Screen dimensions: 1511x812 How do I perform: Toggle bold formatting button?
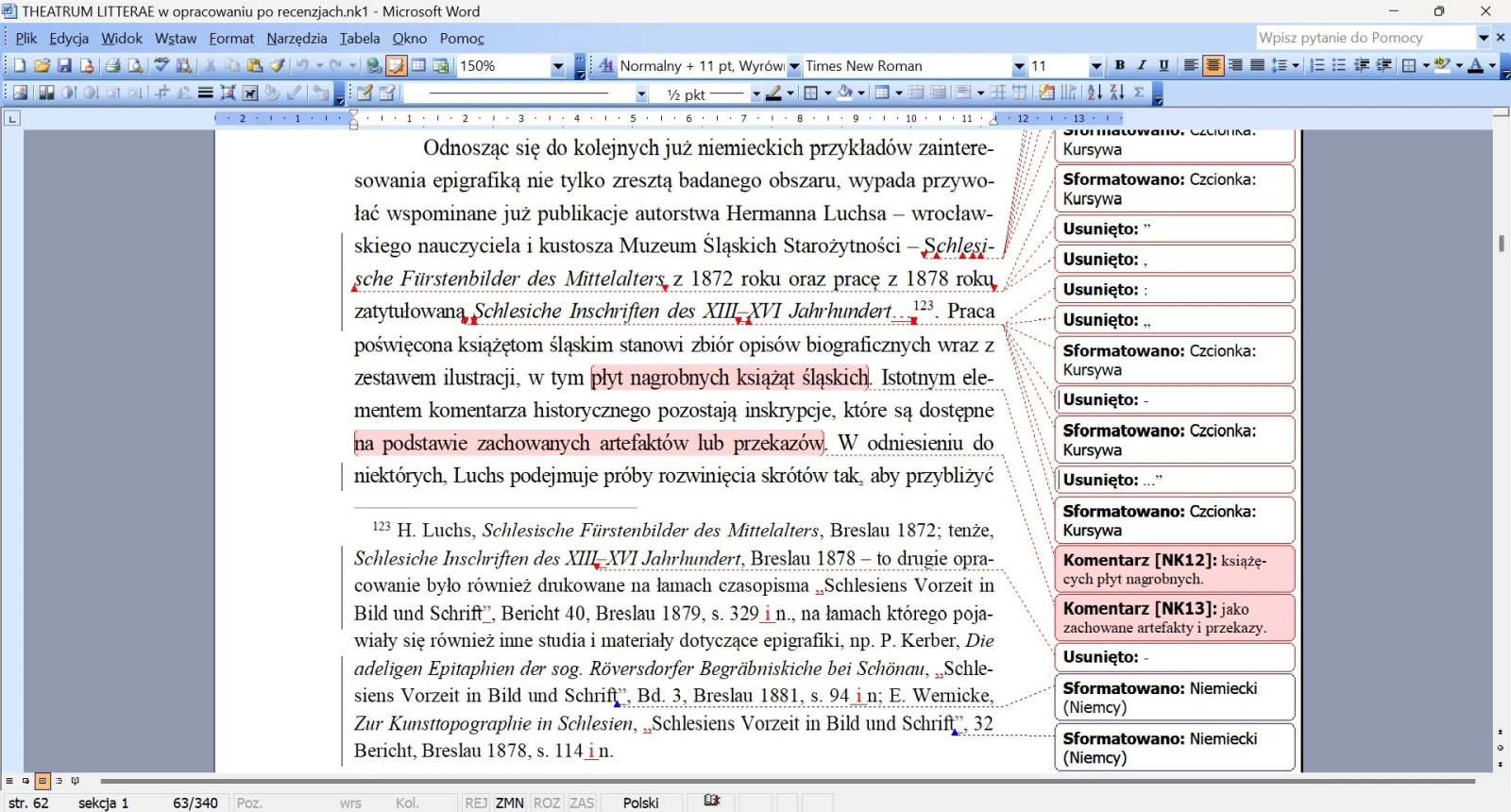click(1120, 66)
